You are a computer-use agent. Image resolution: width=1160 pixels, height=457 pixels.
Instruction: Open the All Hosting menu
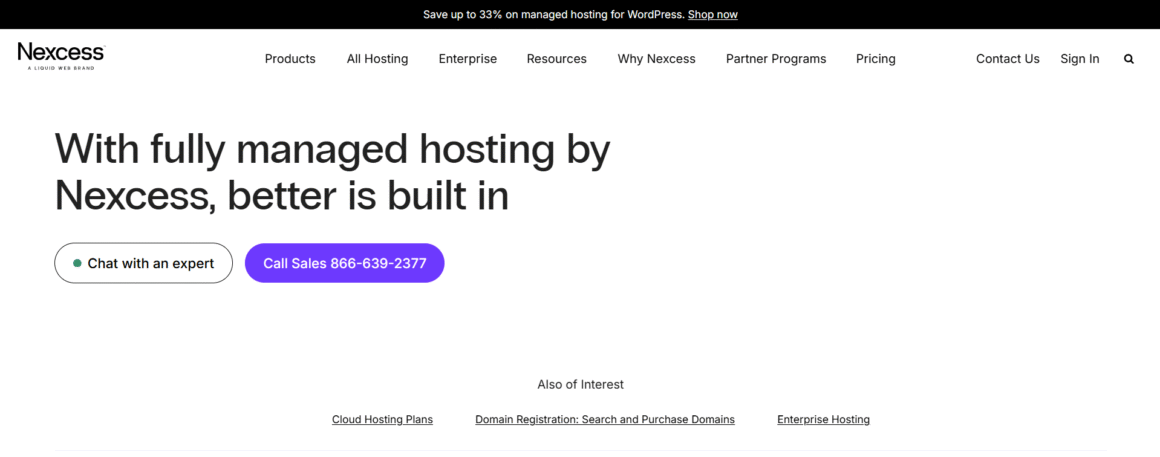pyautogui.click(x=377, y=59)
